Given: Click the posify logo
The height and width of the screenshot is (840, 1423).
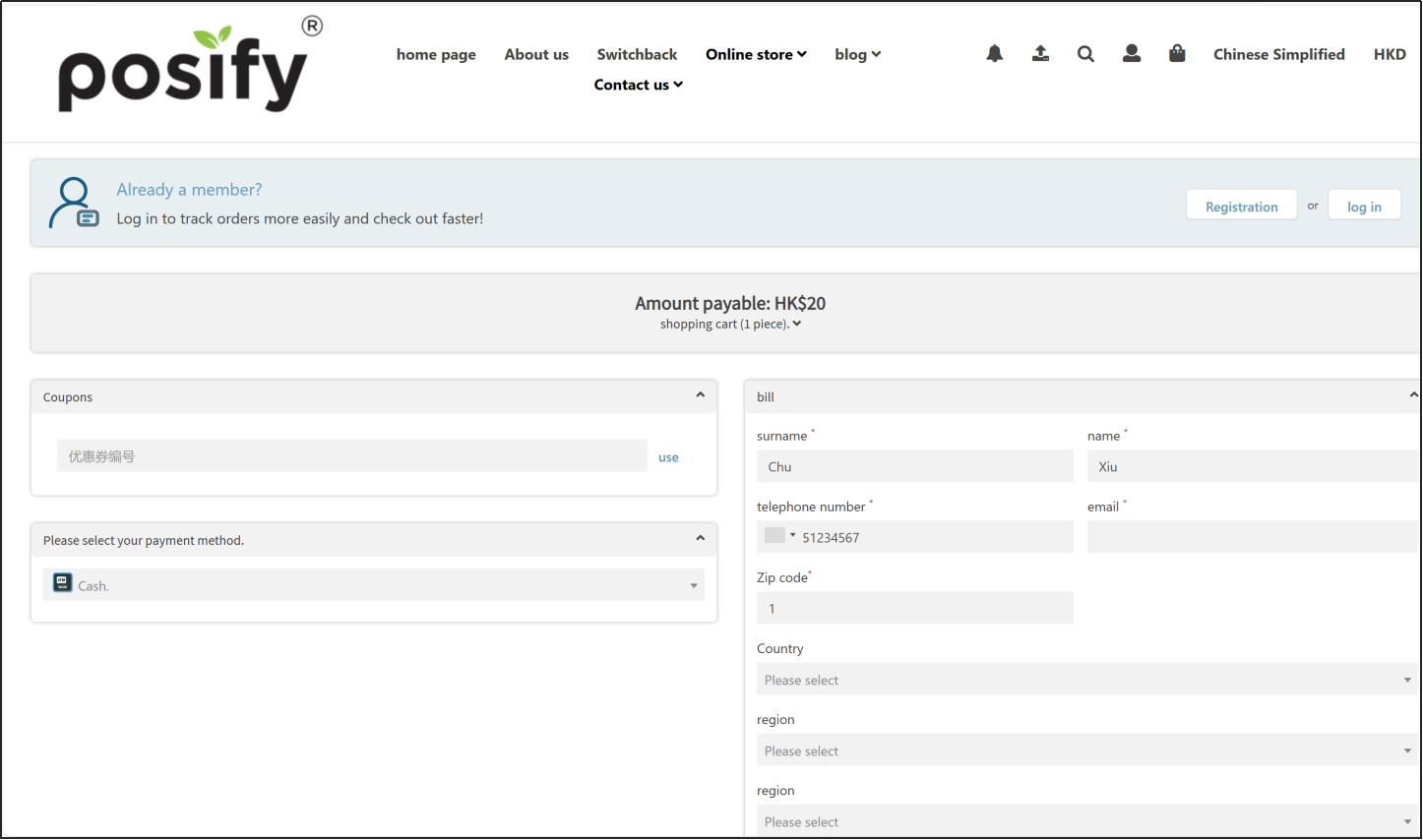Looking at the screenshot, I should coord(184,71).
